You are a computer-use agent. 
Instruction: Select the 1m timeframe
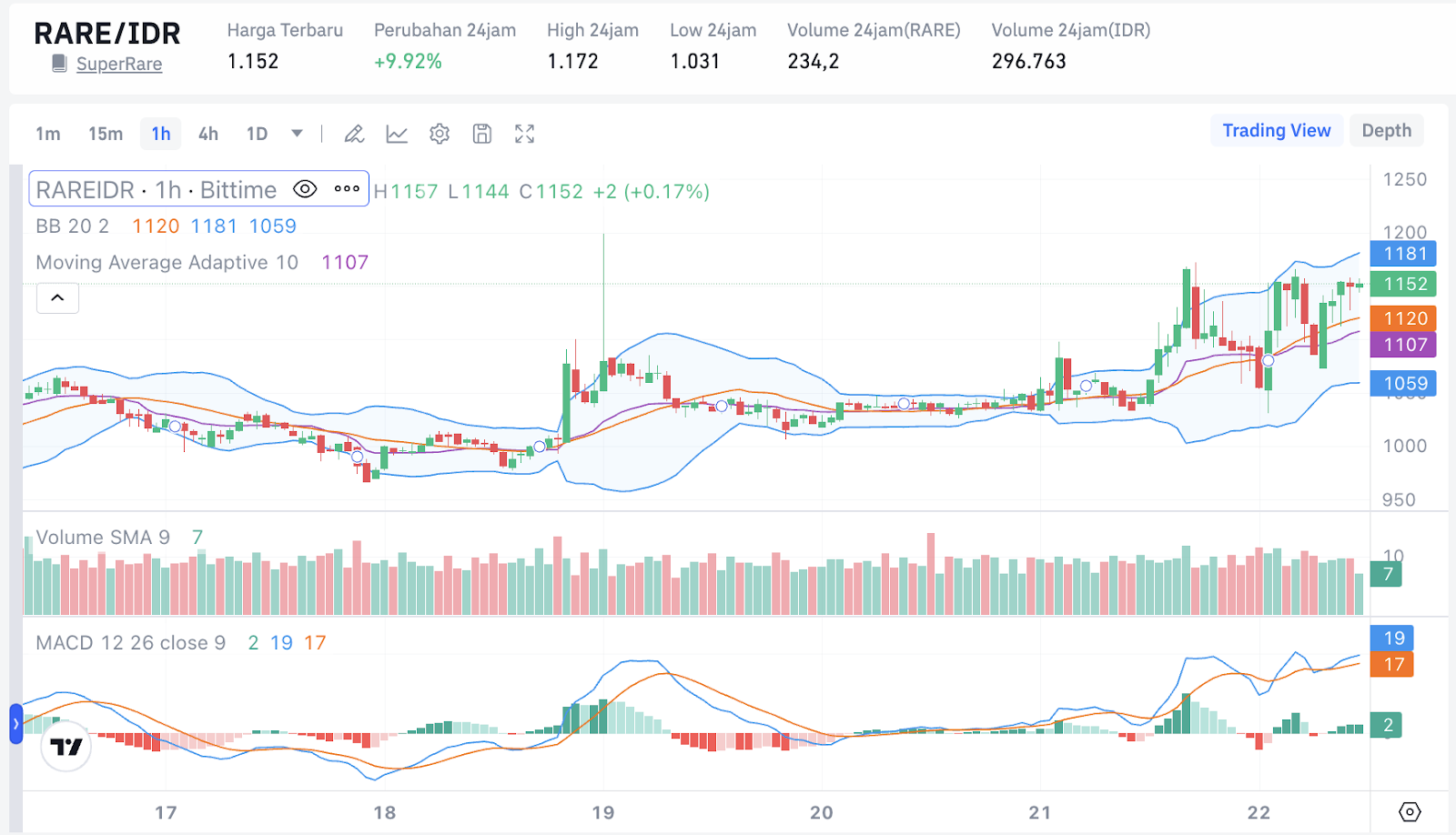click(48, 134)
